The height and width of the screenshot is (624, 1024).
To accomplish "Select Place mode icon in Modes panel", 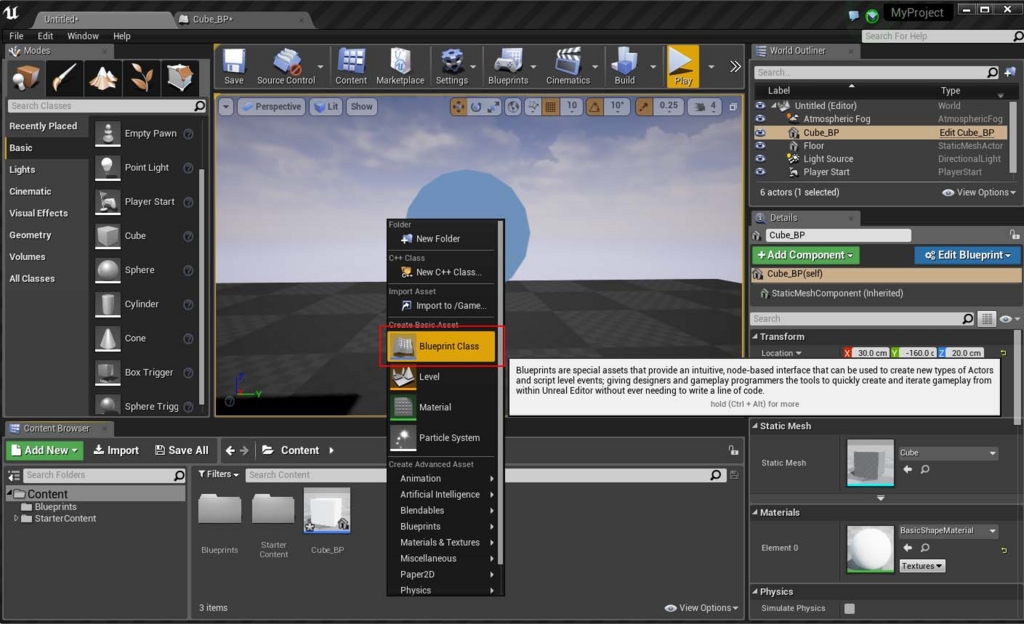I will click(25, 78).
